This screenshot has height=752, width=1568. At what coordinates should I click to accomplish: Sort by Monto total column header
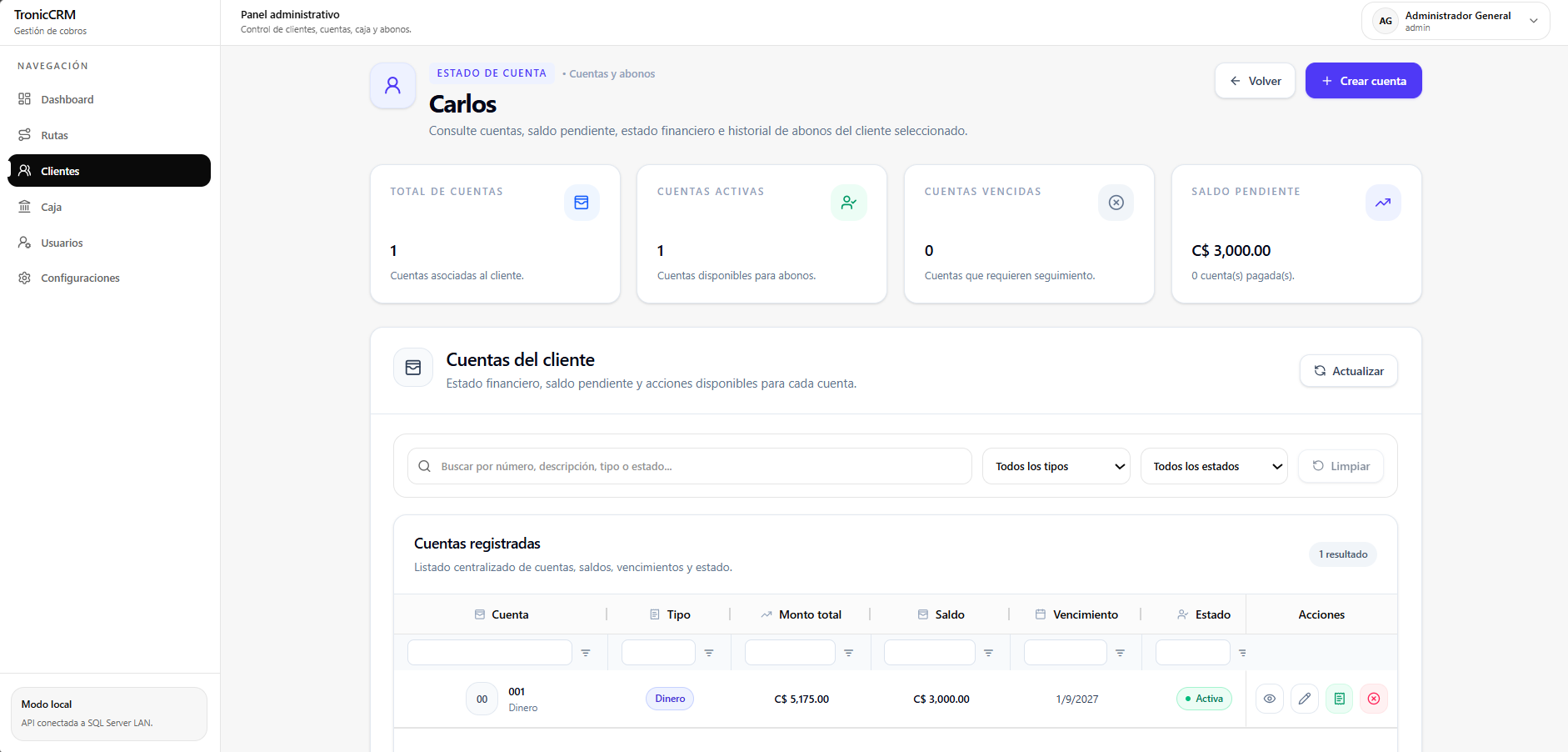pyautogui.click(x=801, y=614)
